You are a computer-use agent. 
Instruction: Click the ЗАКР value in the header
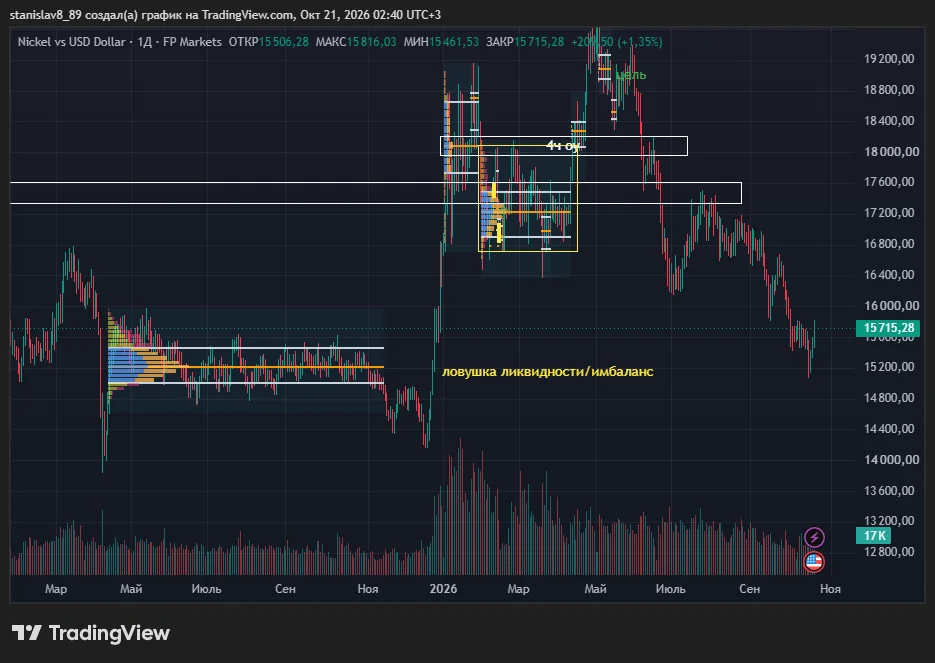point(539,42)
